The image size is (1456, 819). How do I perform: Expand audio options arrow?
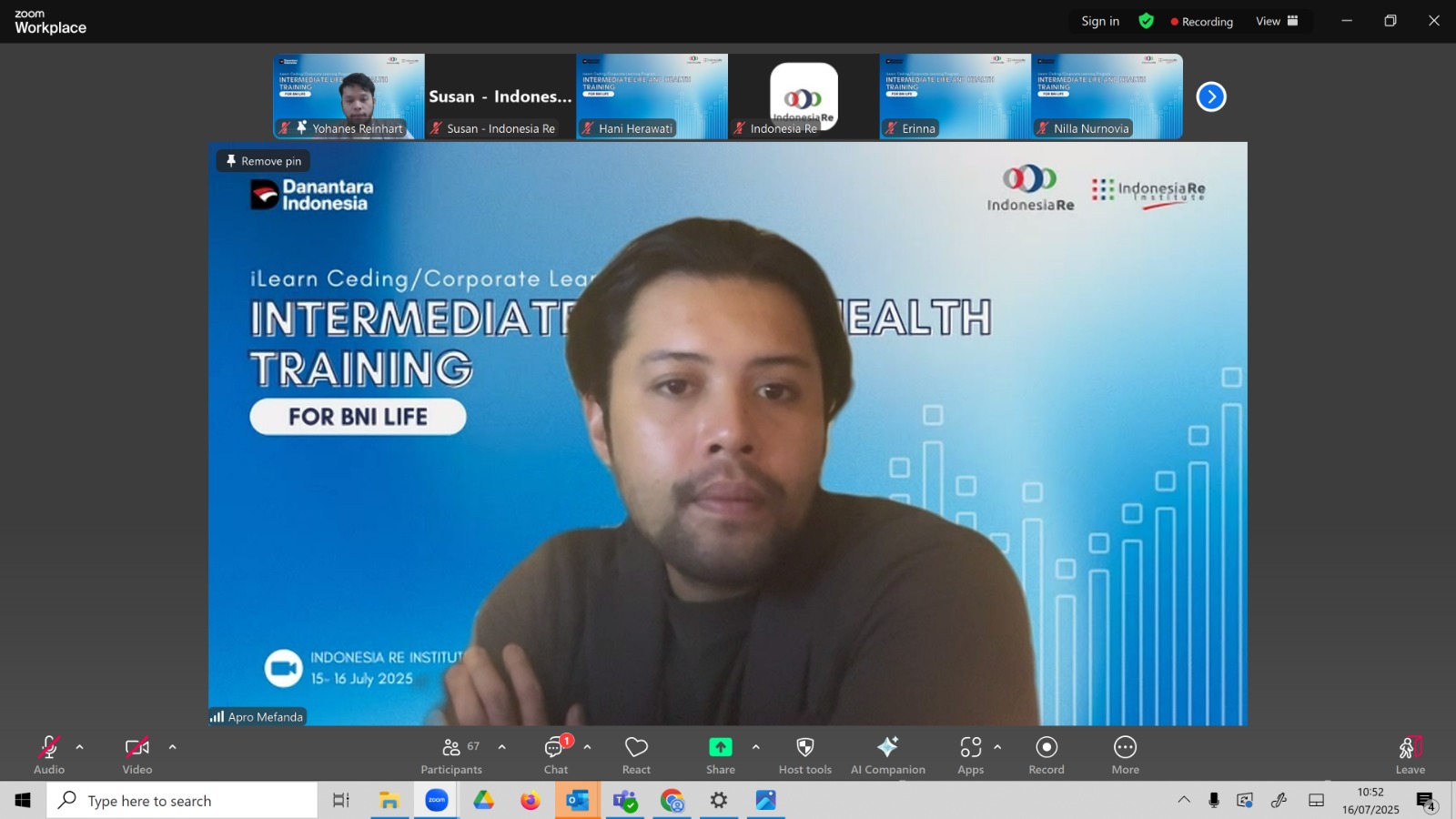point(79,747)
